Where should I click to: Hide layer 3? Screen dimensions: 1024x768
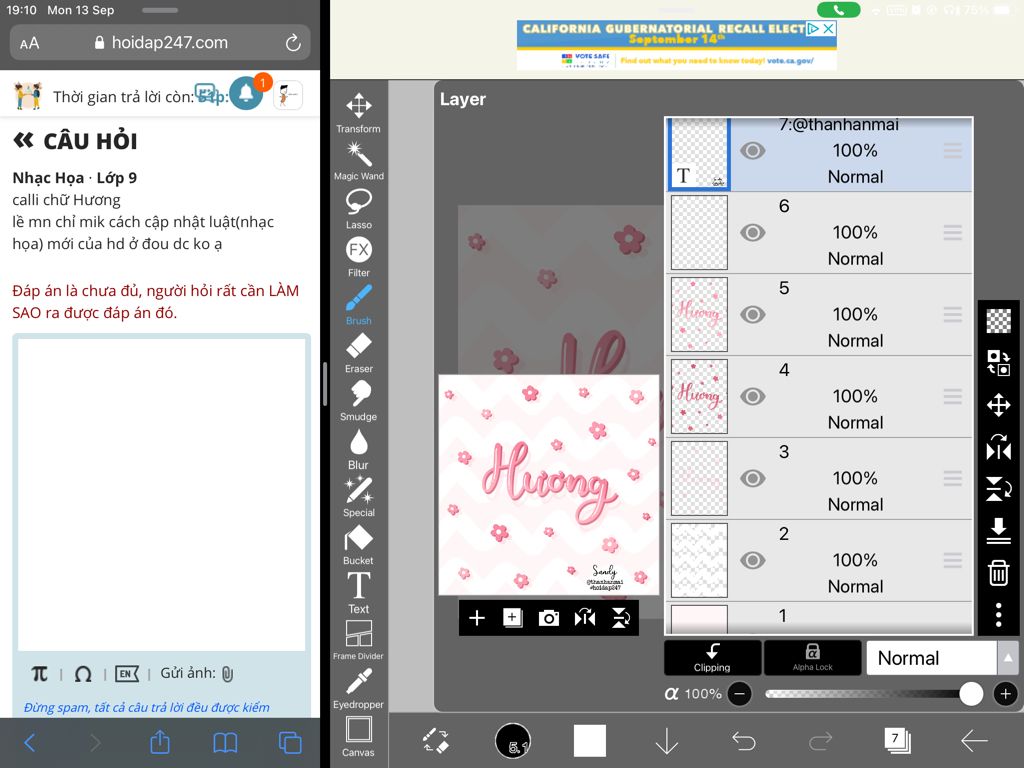[752, 479]
